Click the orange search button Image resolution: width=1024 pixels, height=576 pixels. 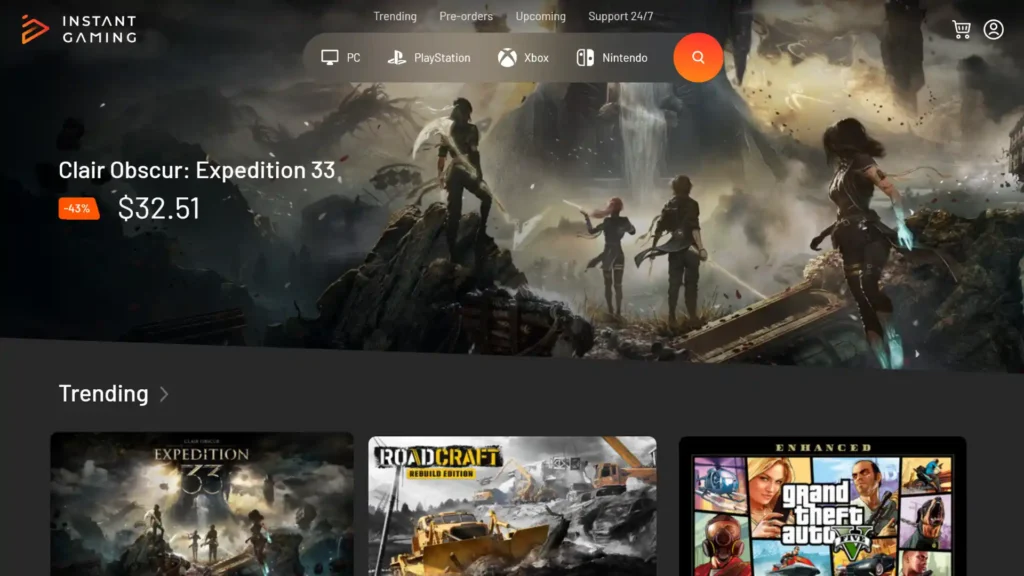pos(698,57)
